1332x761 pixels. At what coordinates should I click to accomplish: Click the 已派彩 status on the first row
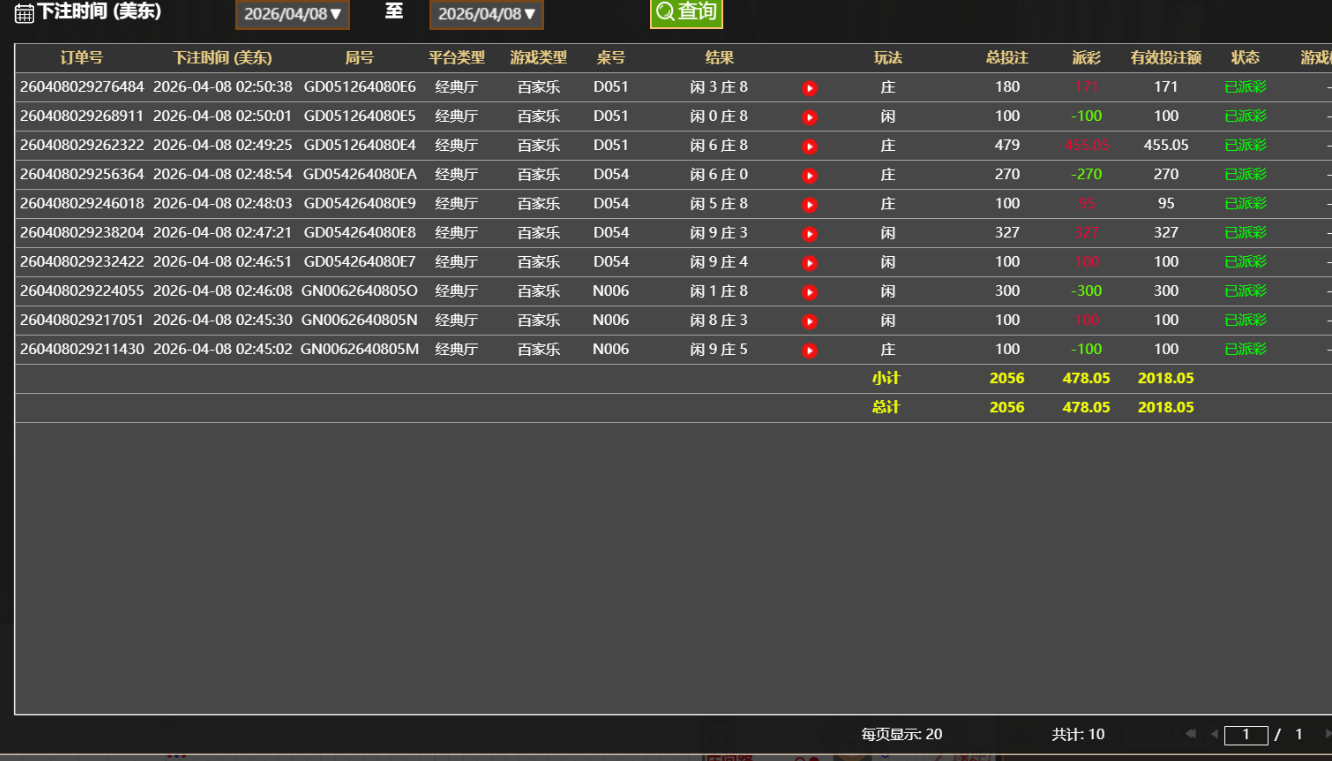click(x=1245, y=87)
